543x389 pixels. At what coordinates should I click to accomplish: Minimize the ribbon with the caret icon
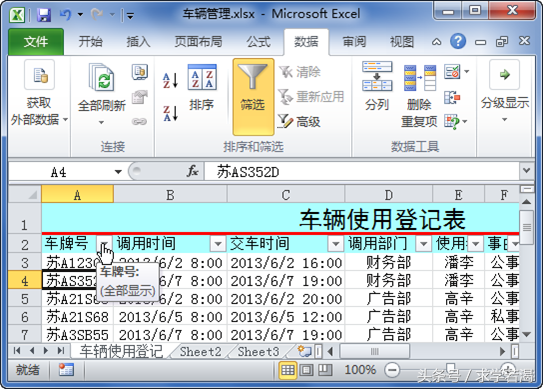436,42
